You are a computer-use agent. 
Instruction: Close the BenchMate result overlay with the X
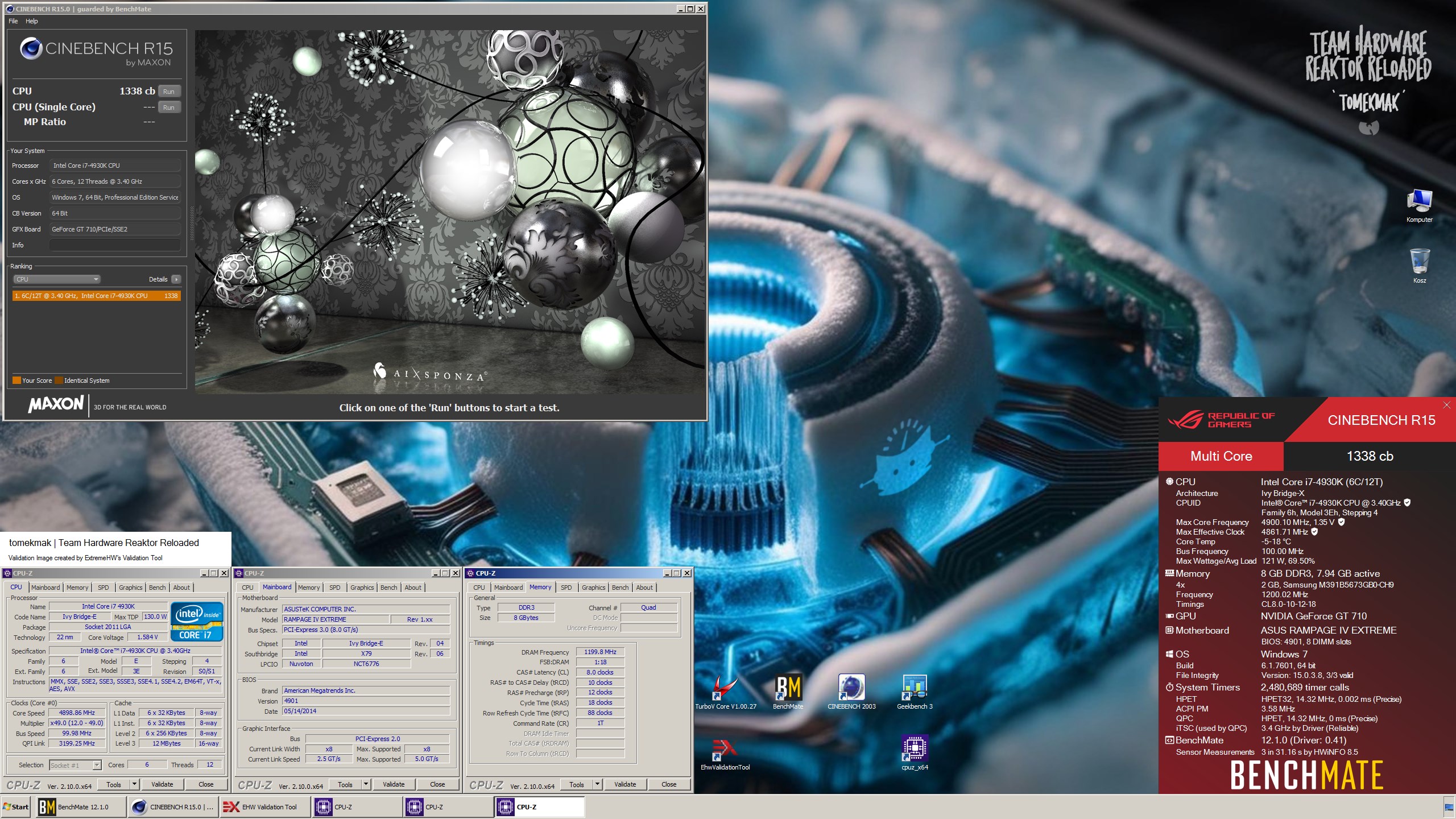(x=1447, y=405)
